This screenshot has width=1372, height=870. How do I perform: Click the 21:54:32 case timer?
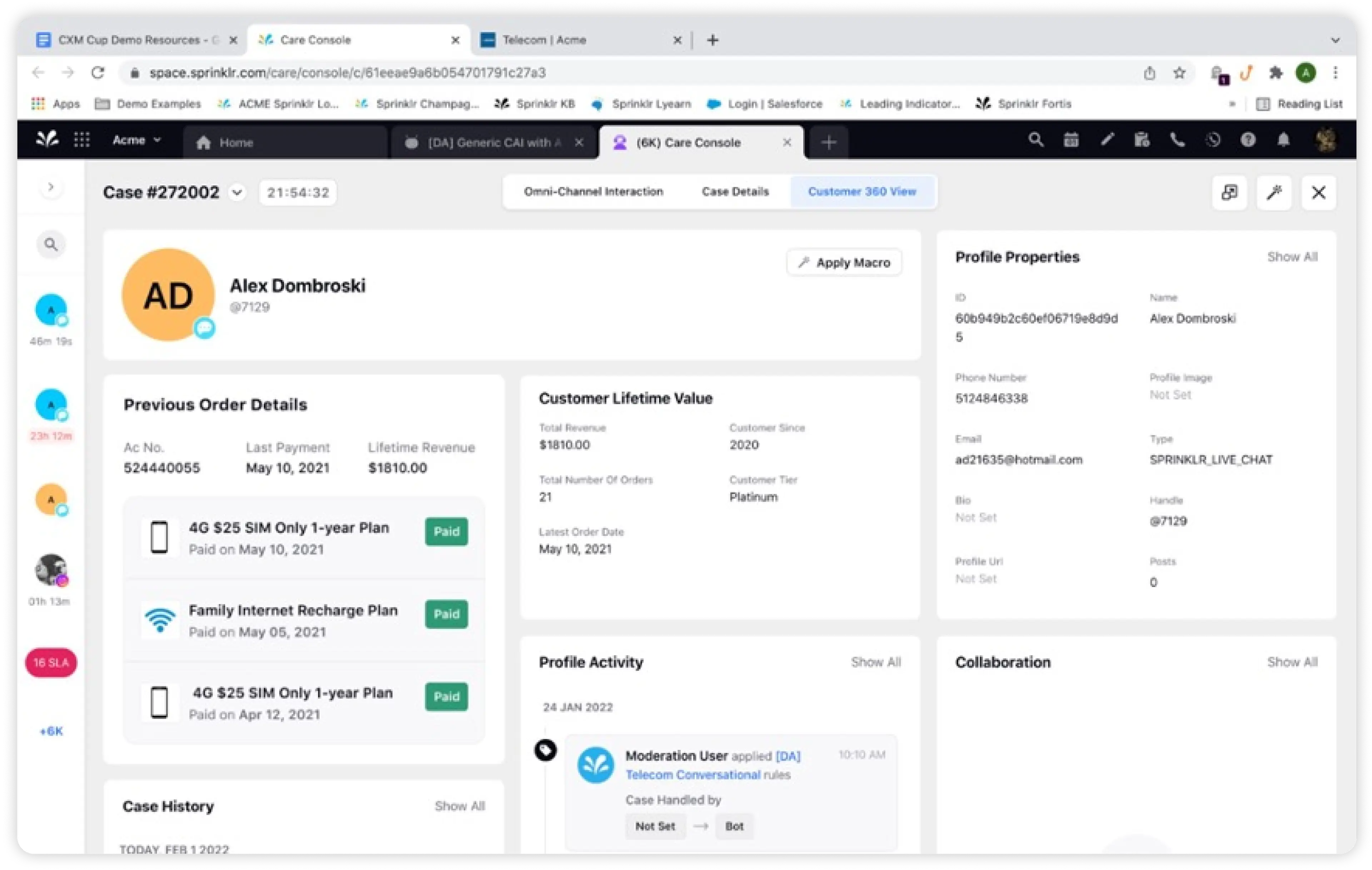pos(297,193)
